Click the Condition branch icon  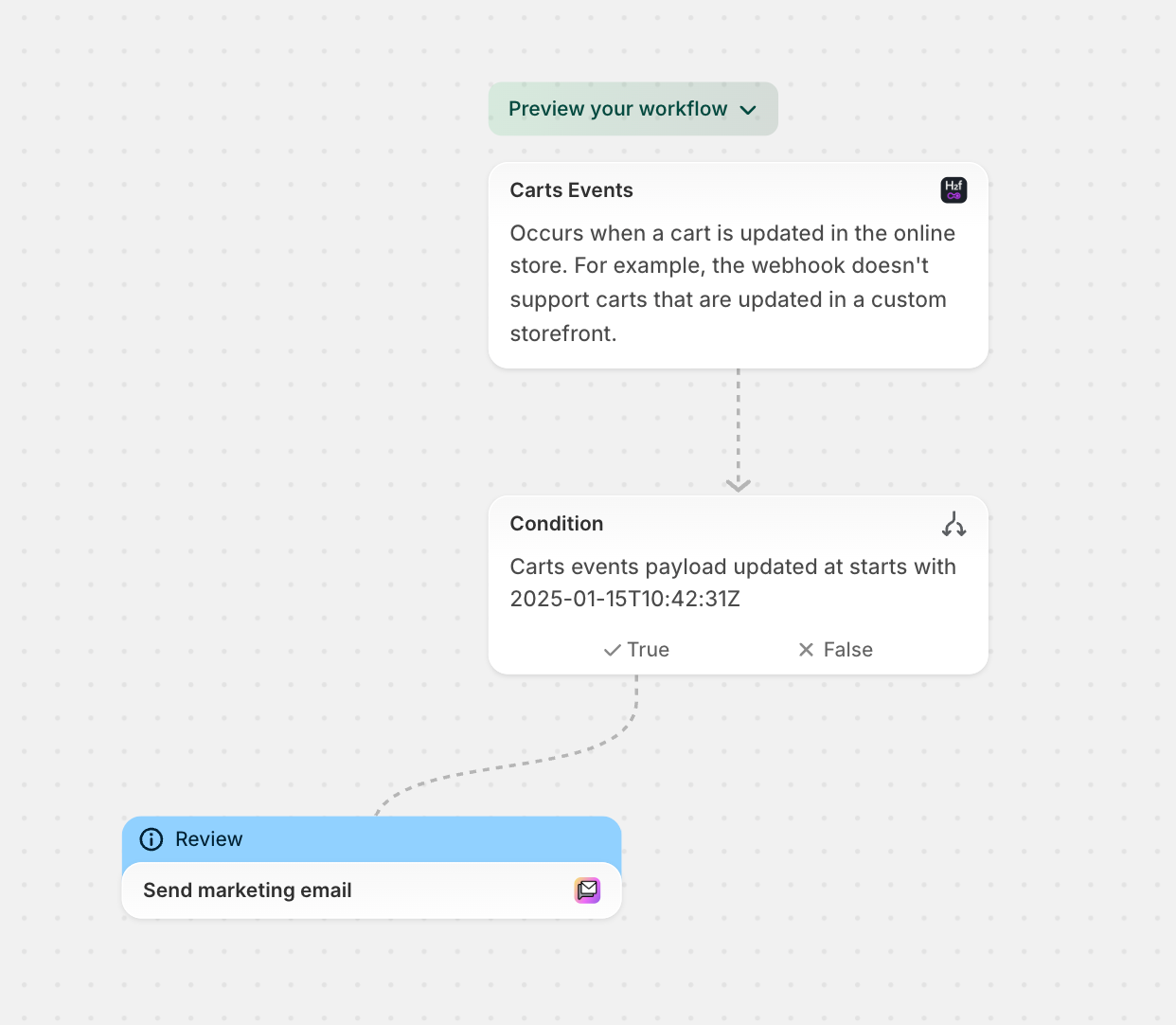click(953, 524)
